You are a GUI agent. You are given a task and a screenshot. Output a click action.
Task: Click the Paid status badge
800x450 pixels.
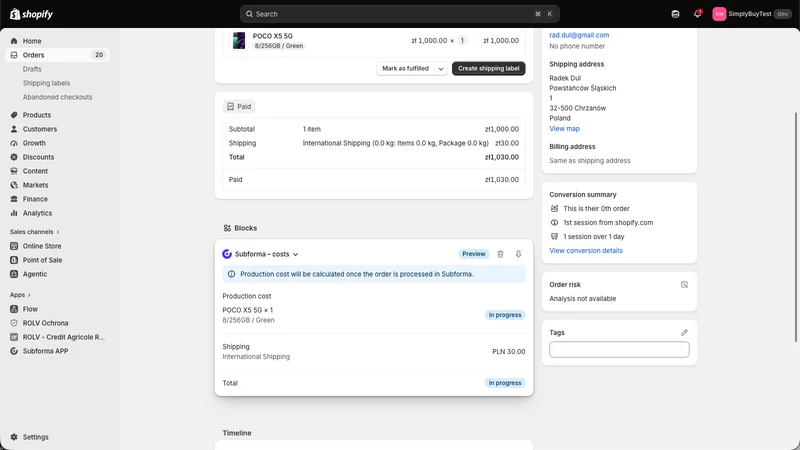coord(239,106)
